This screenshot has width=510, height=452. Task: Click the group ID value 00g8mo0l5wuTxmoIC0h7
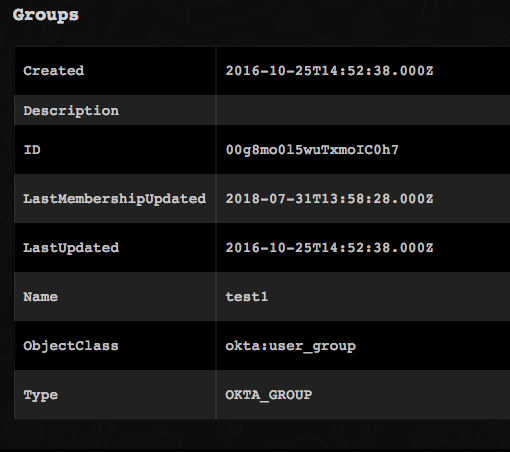click(x=312, y=150)
